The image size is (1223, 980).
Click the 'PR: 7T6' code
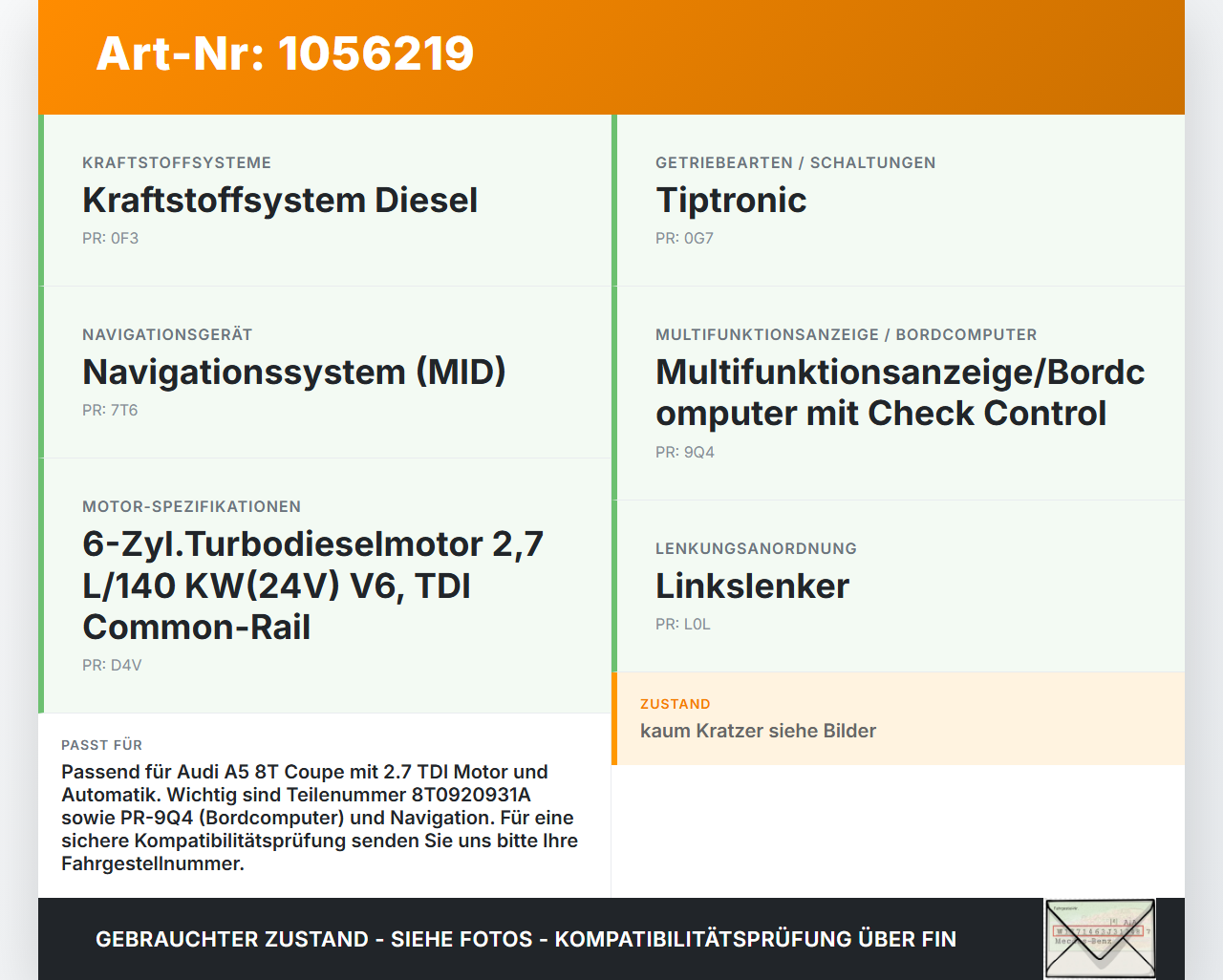coord(110,411)
